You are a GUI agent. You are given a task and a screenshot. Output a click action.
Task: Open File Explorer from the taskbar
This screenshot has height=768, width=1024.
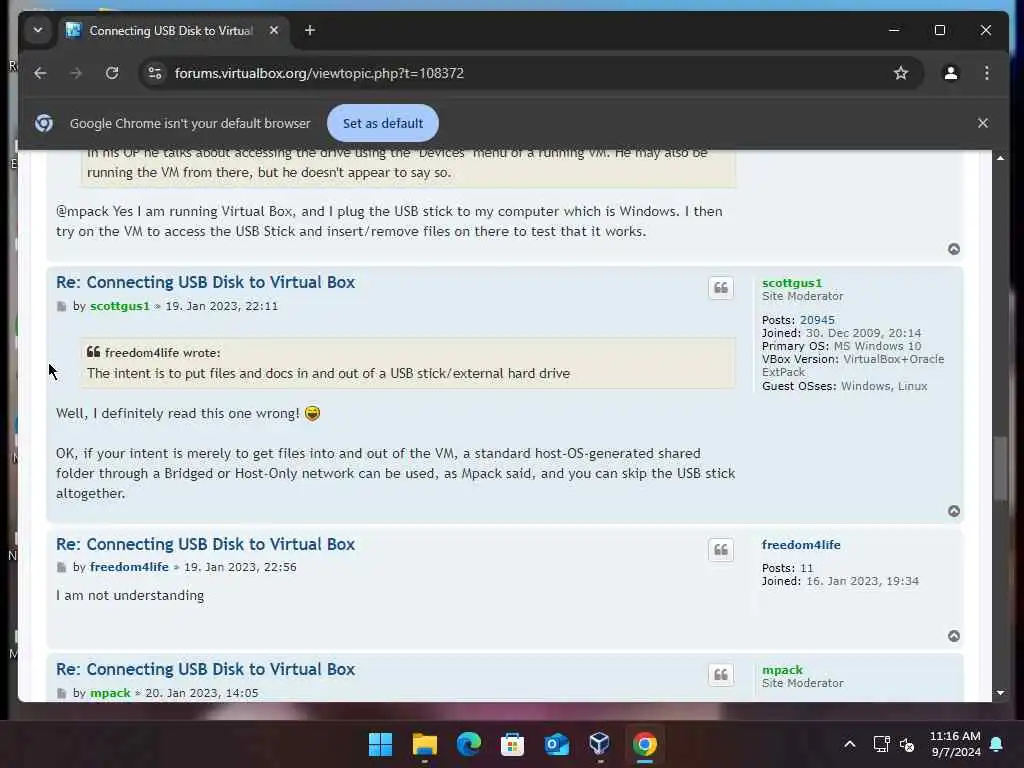coord(424,744)
